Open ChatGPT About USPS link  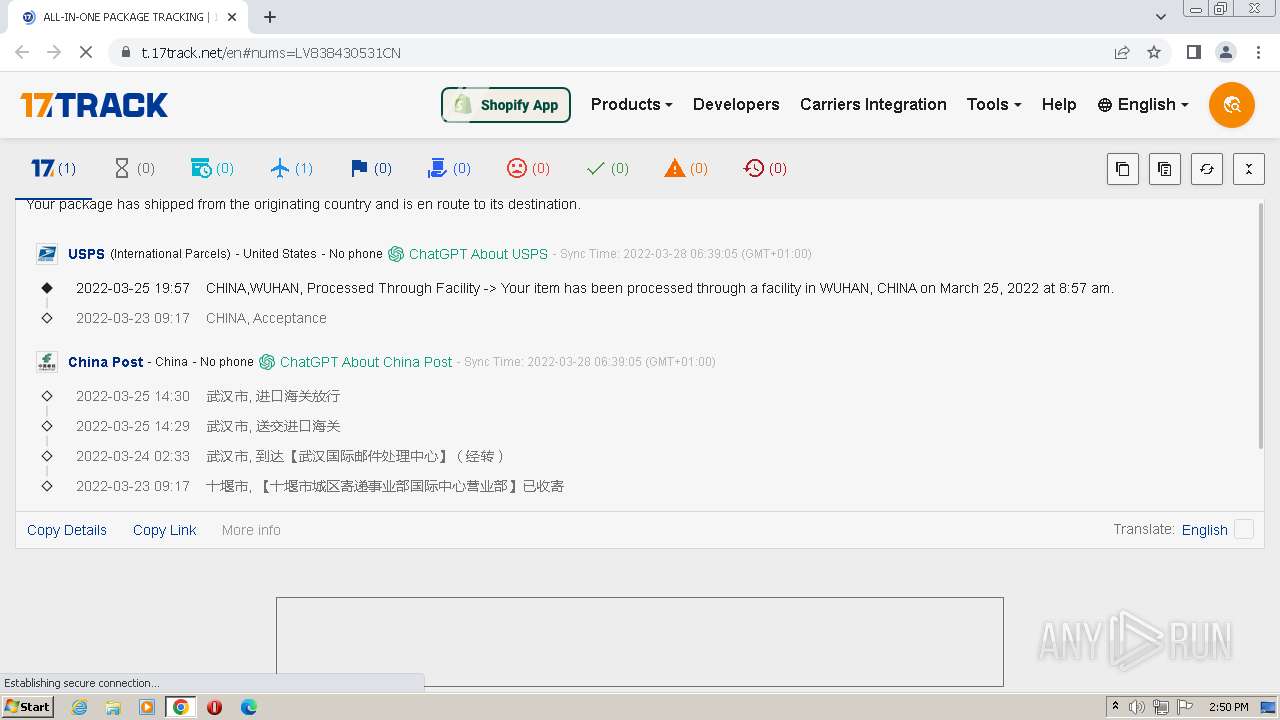(x=468, y=254)
